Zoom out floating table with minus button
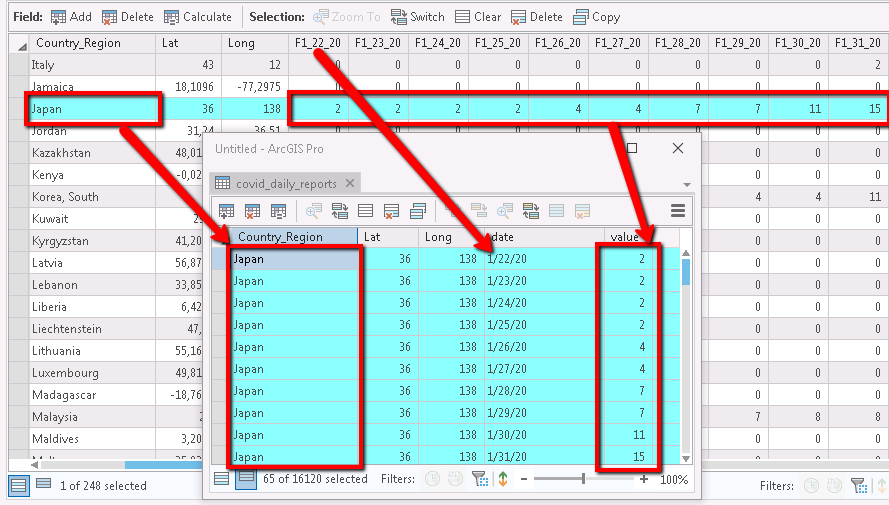Screen dimensions: 889x505 [x=524, y=479]
